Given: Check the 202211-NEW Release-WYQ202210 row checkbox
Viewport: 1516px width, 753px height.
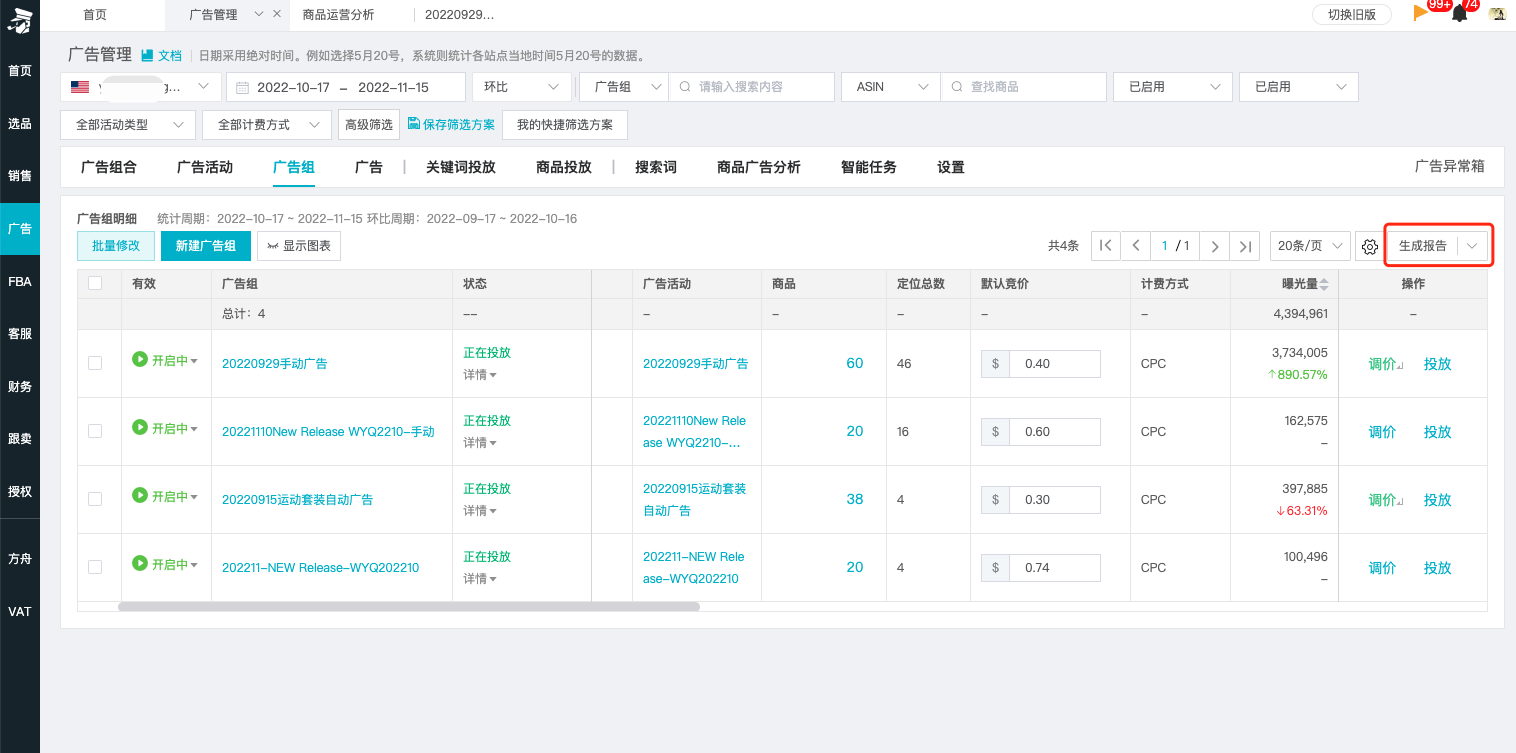Looking at the screenshot, I should pyautogui.click(x=95, y=567).
